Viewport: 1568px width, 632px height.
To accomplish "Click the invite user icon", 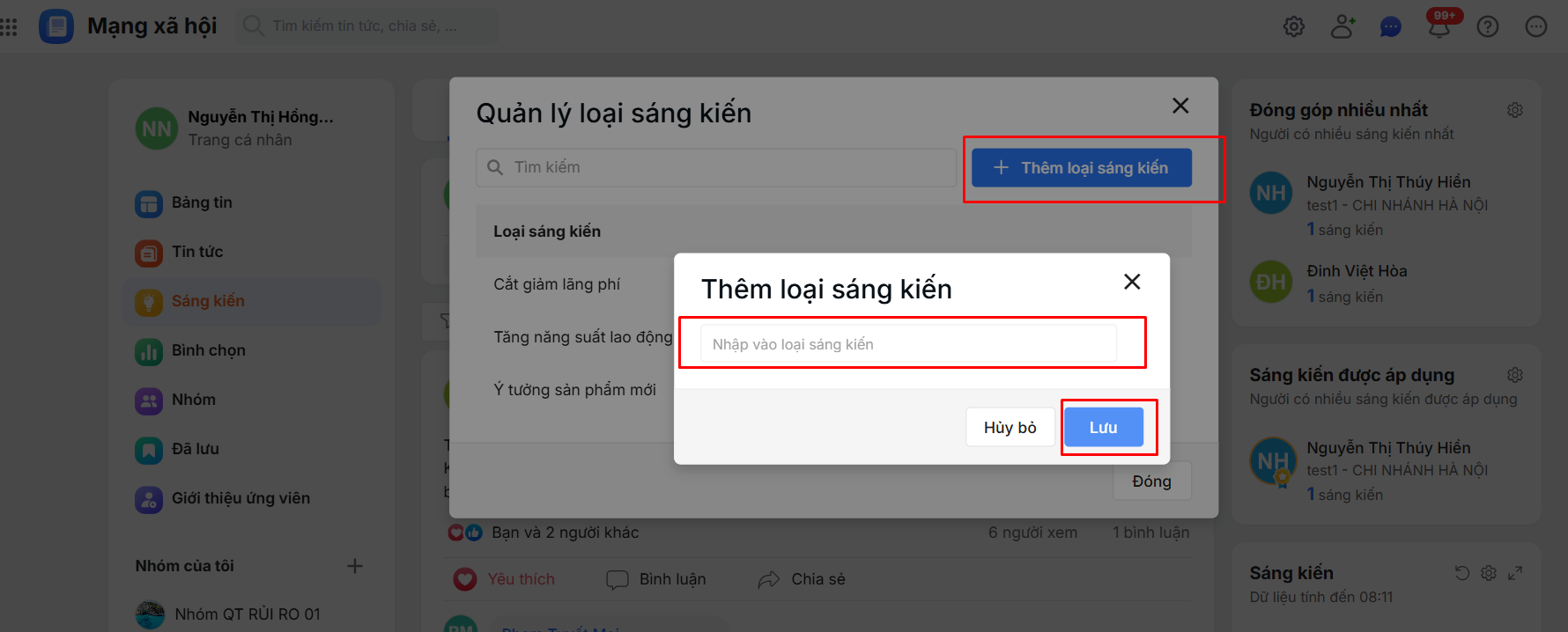I will [x=1342, y=26].
